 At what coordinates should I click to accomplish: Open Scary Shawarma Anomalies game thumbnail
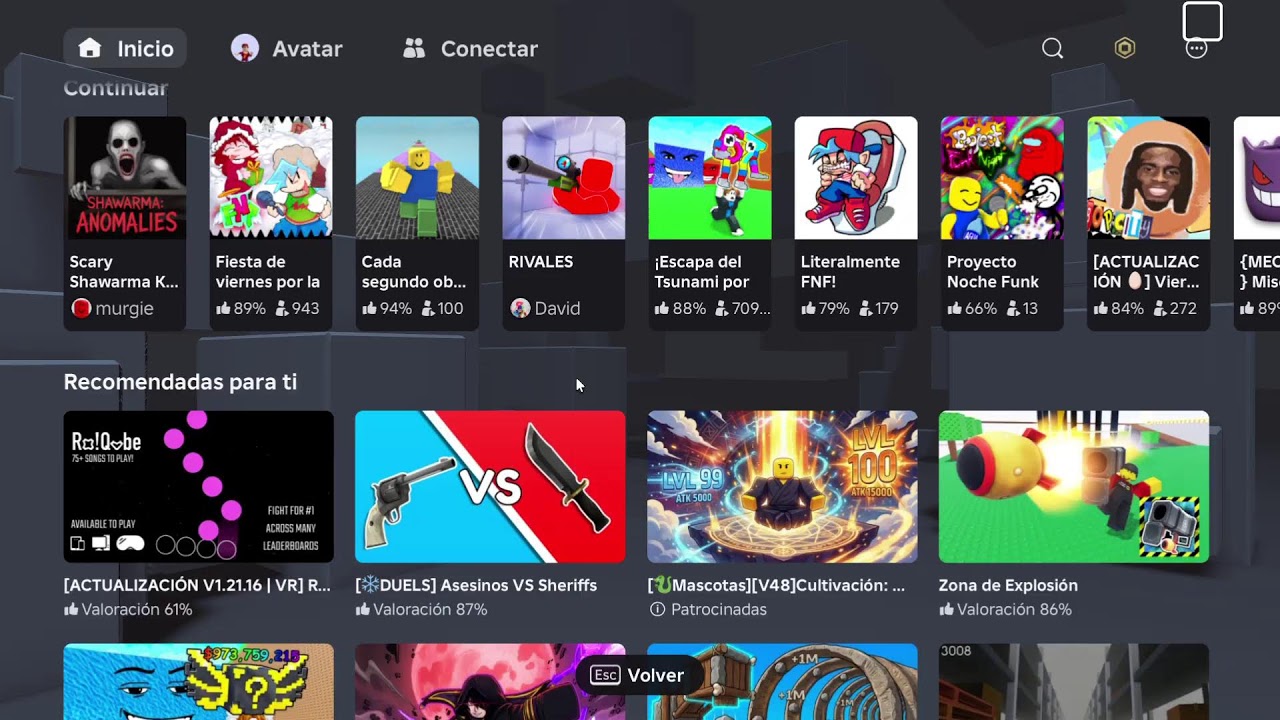coord(125,178)
